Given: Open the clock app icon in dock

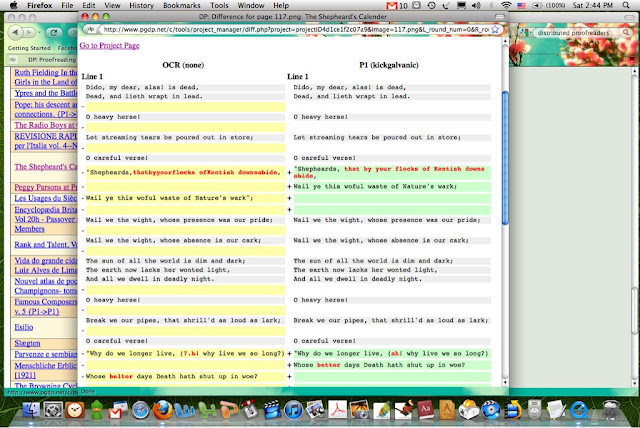Looking at the screenshot, I should (x=75, y=410).
